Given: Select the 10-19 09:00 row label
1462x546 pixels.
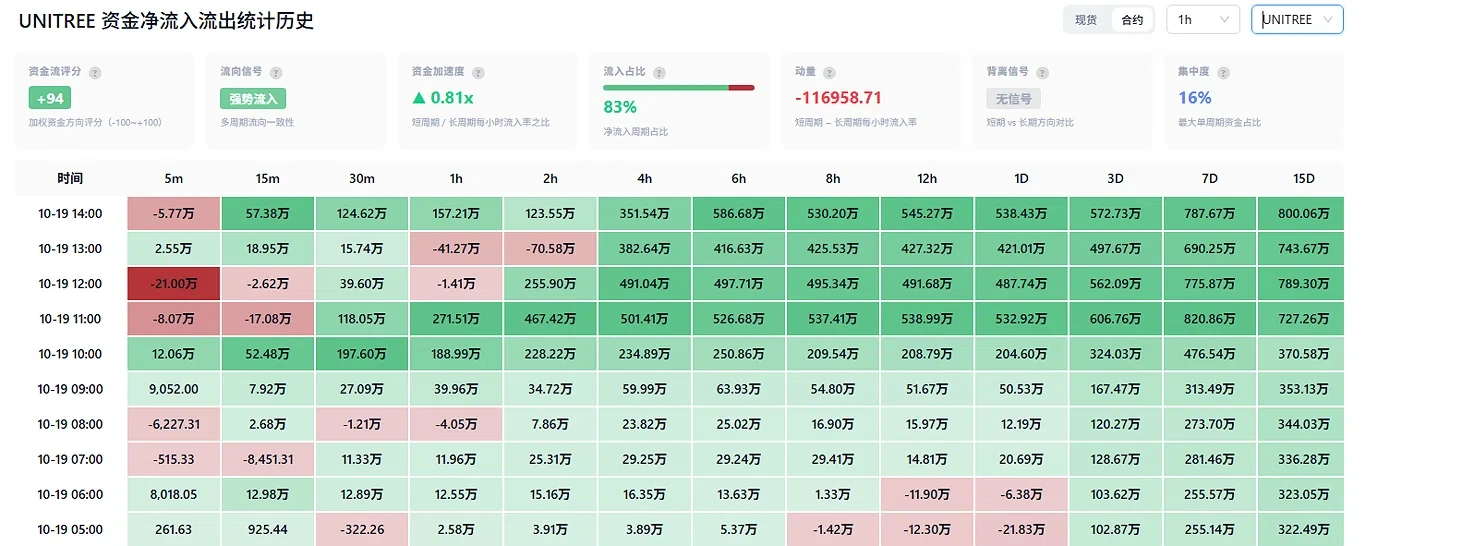Looking at the screenshot, I should [70, 389].
